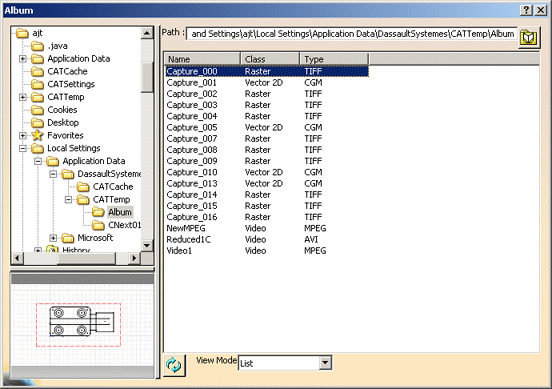Image resolution: width=552 pixels, height=389 pixels.
Task: Select the CNext01 folder
Action: 116,225
